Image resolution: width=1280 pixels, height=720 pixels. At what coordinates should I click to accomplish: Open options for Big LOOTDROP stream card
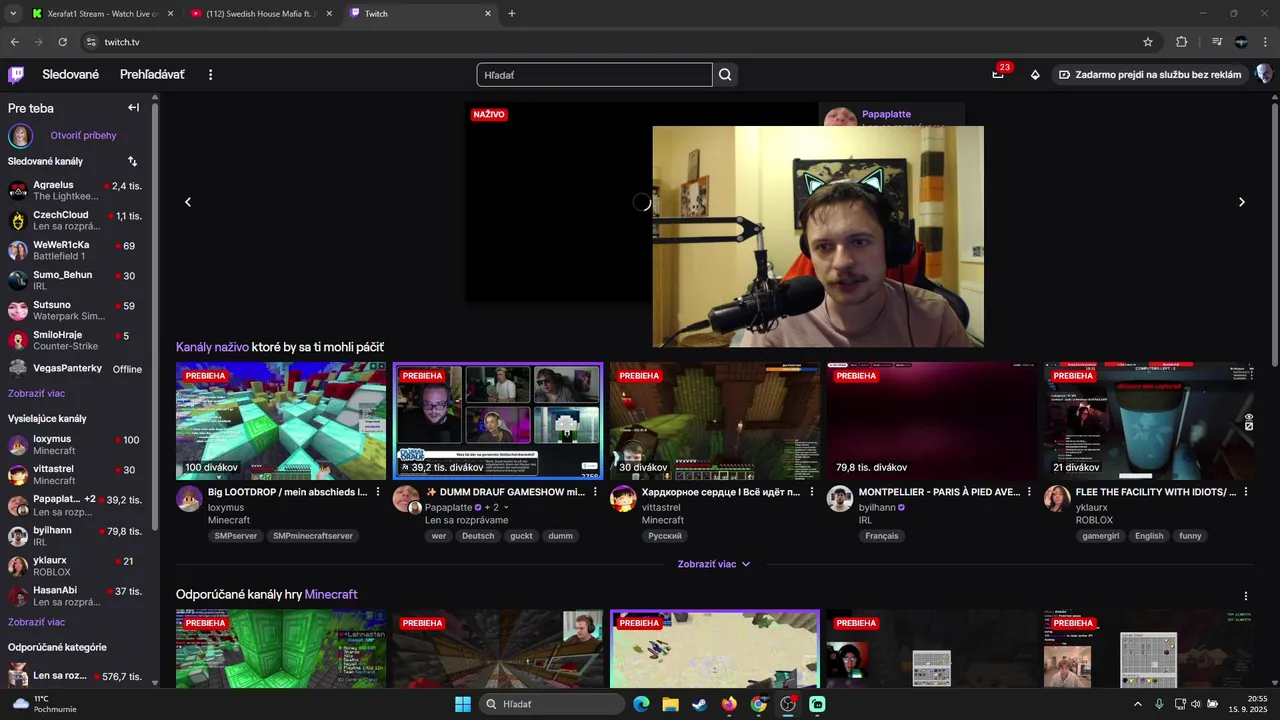378,492
